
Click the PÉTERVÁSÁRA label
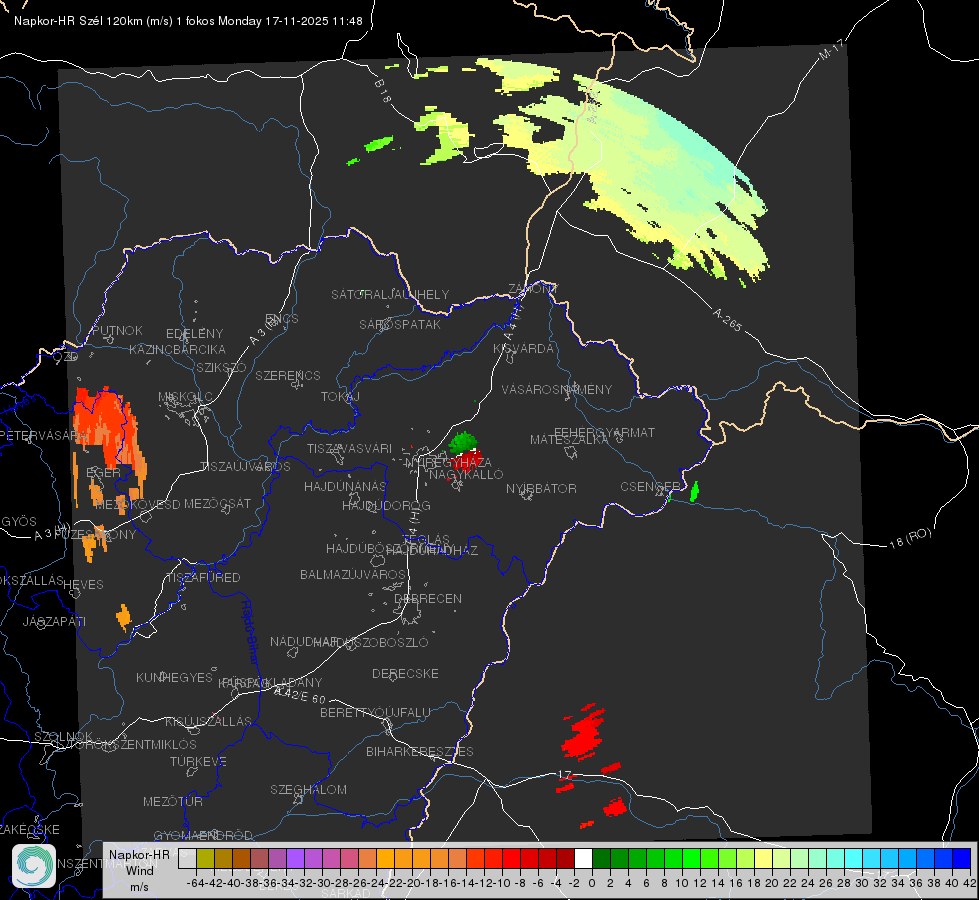click(x=44, y=435)
